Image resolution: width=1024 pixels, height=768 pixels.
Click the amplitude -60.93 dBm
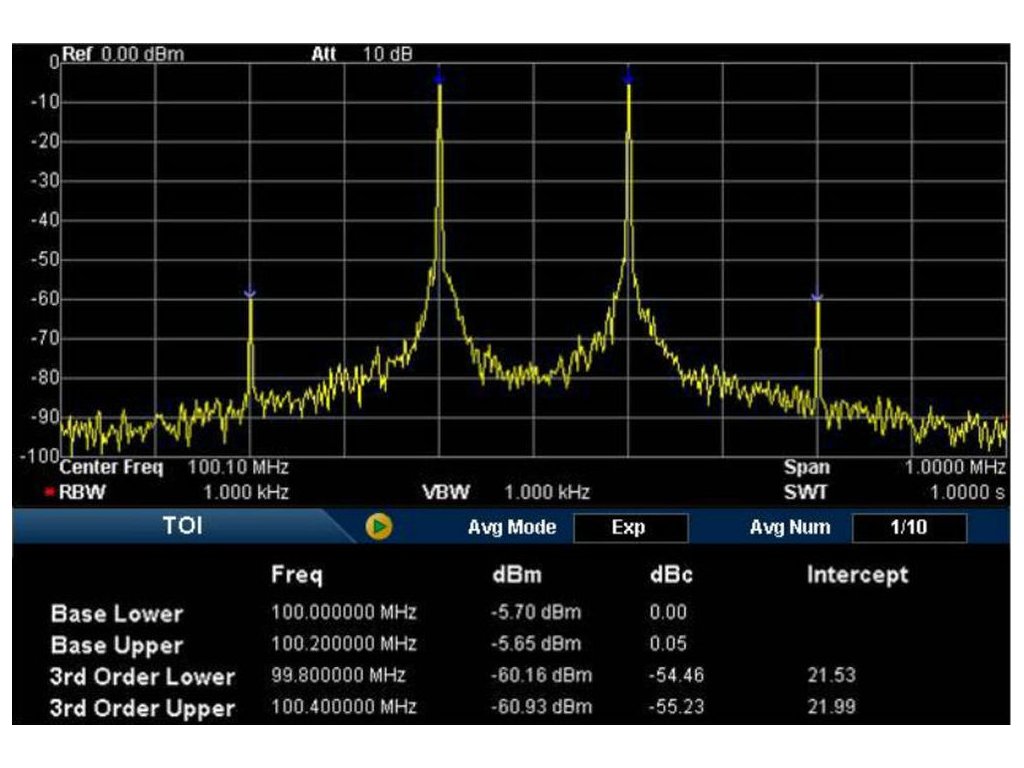(541, 707)
